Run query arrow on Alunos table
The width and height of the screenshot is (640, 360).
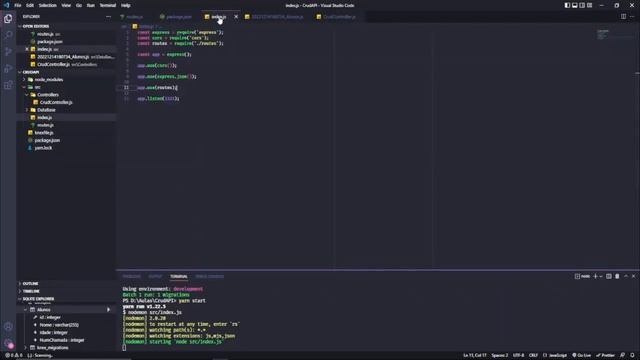point(108,310)
